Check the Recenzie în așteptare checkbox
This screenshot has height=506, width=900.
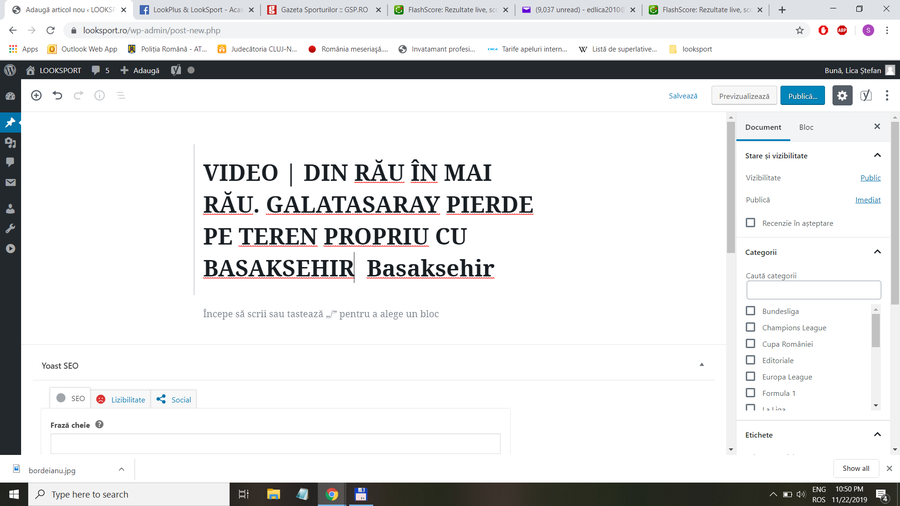tap(751, 223)
